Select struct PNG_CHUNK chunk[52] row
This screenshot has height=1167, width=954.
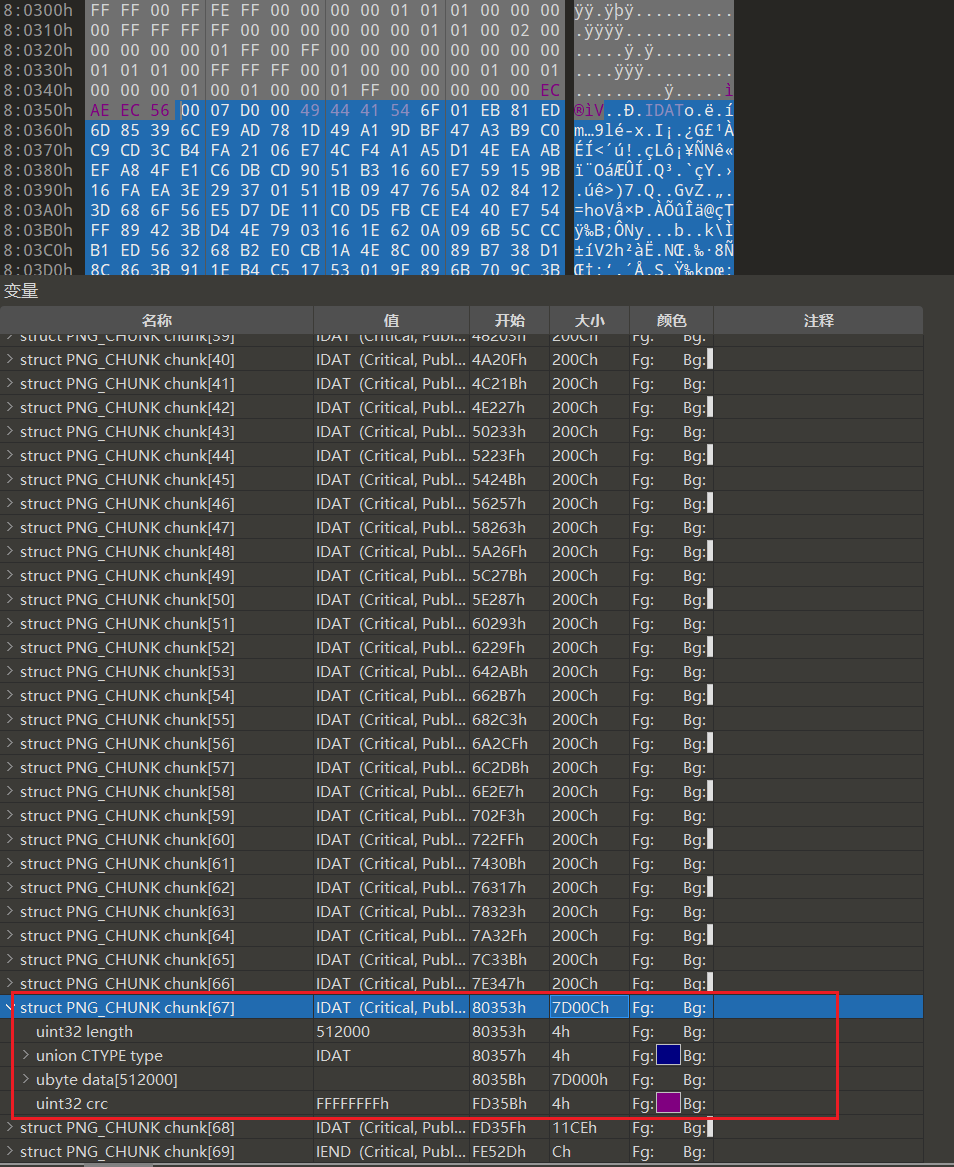click(x=461, y=648)
